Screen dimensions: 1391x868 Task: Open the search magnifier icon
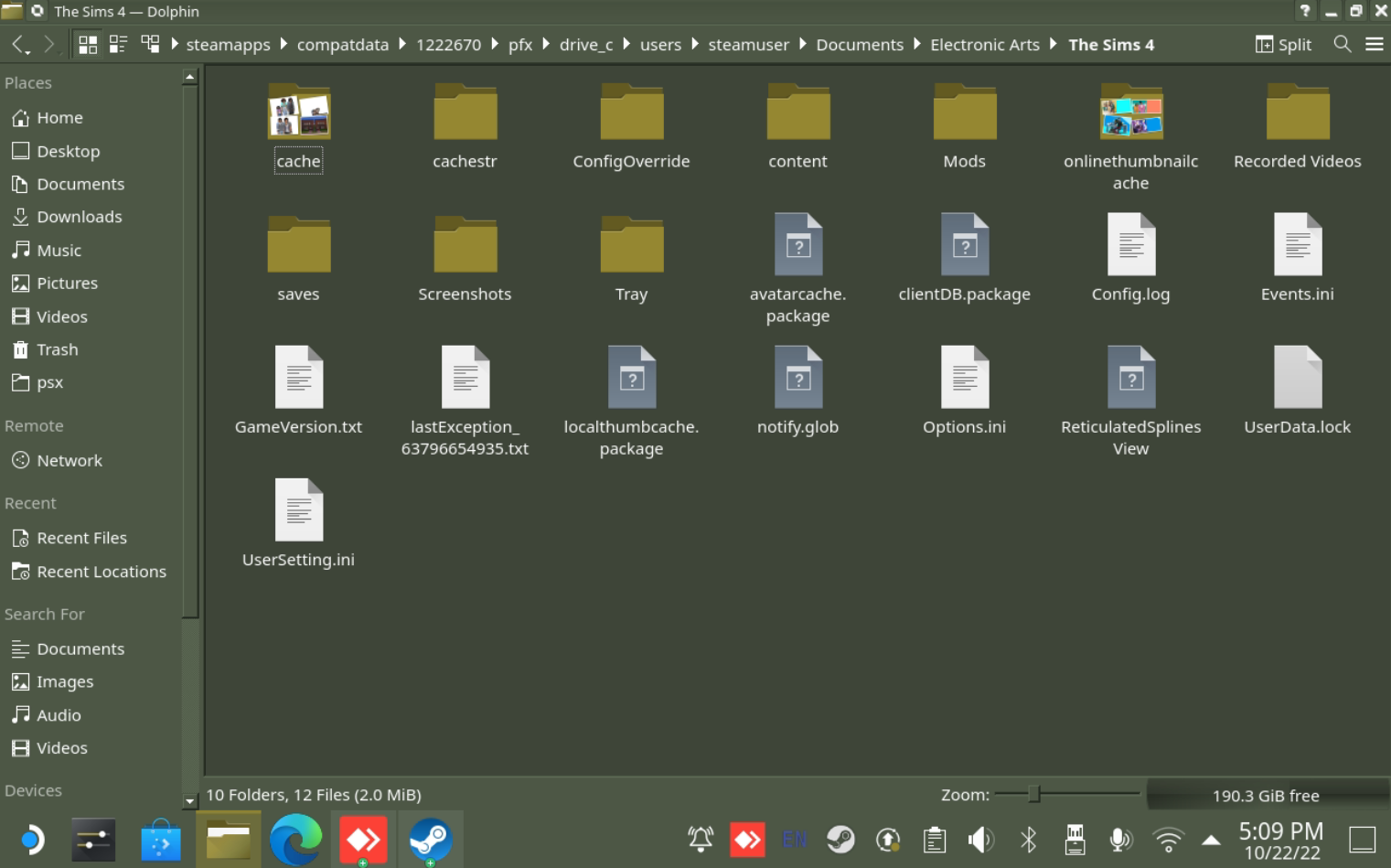[x=1343, y=44]
